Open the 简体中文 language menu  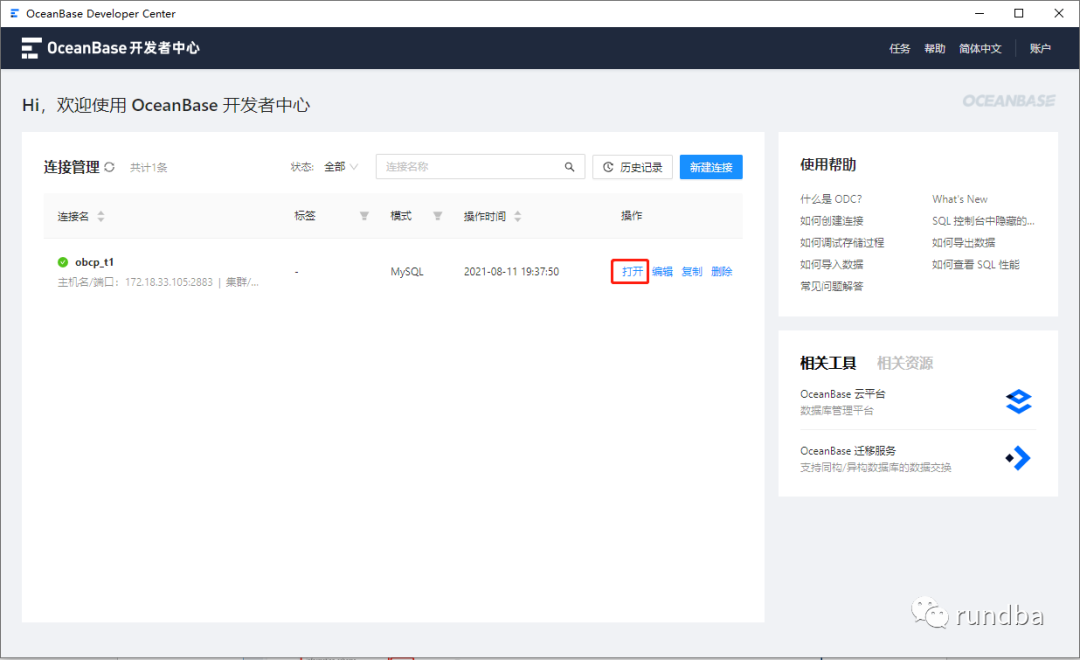(980, 48)
